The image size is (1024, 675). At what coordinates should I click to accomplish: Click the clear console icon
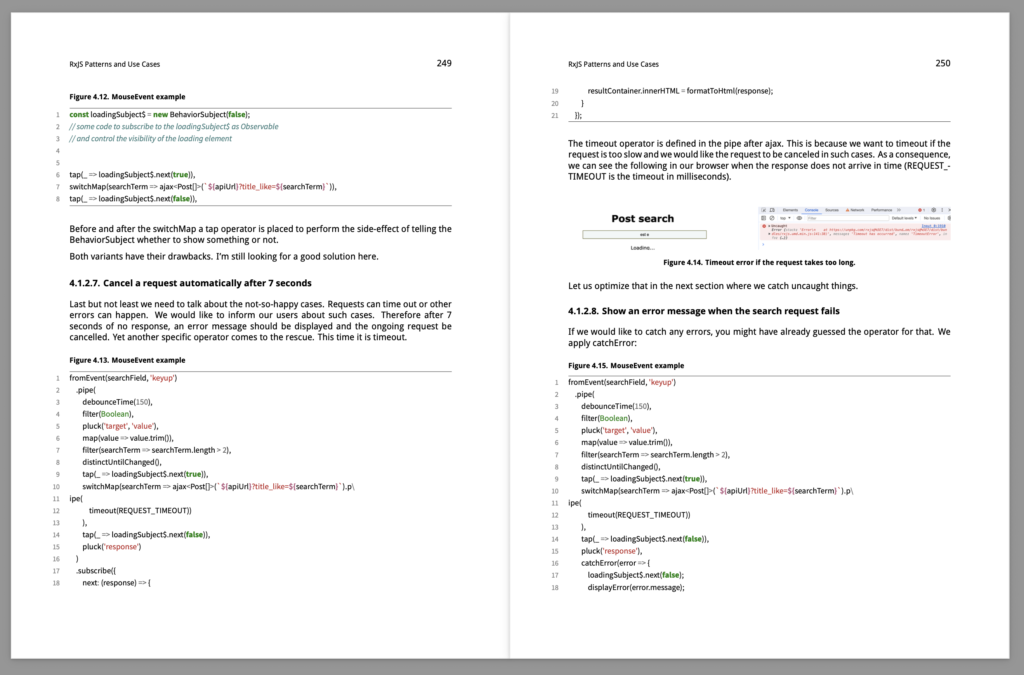(772, 218)
